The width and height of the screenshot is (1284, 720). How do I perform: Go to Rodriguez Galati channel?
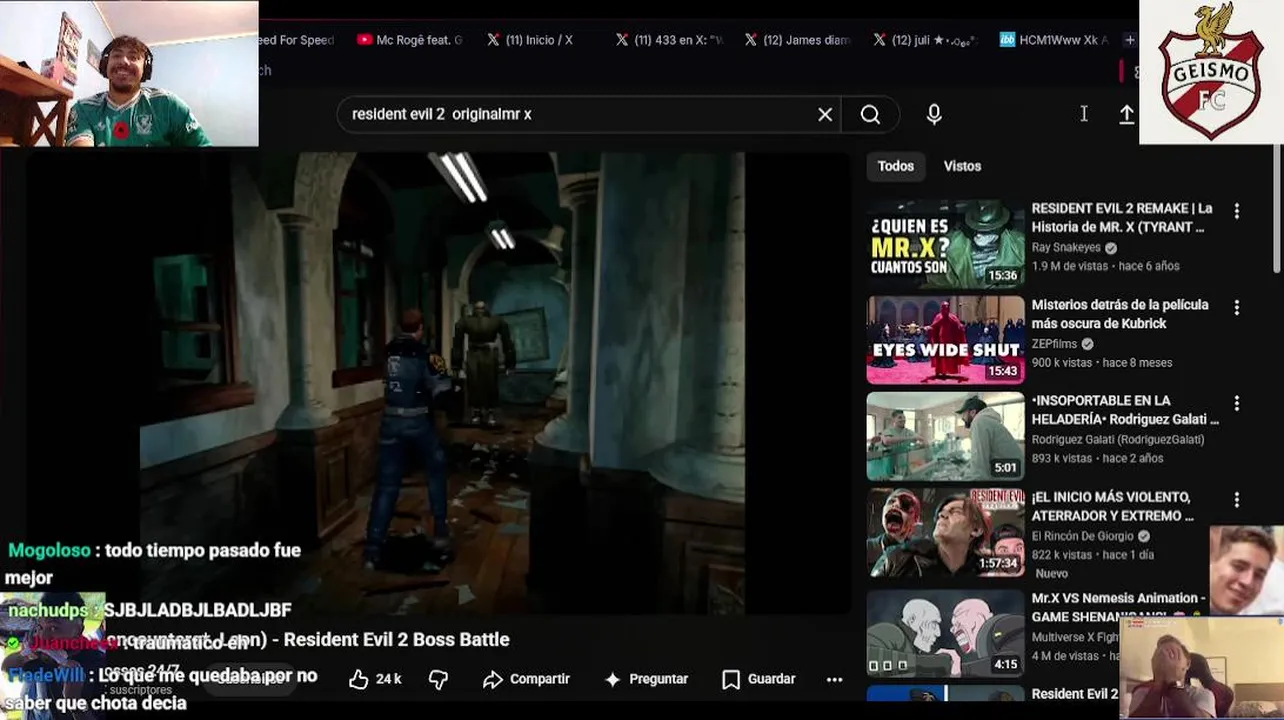click(x=1118, y=440)
